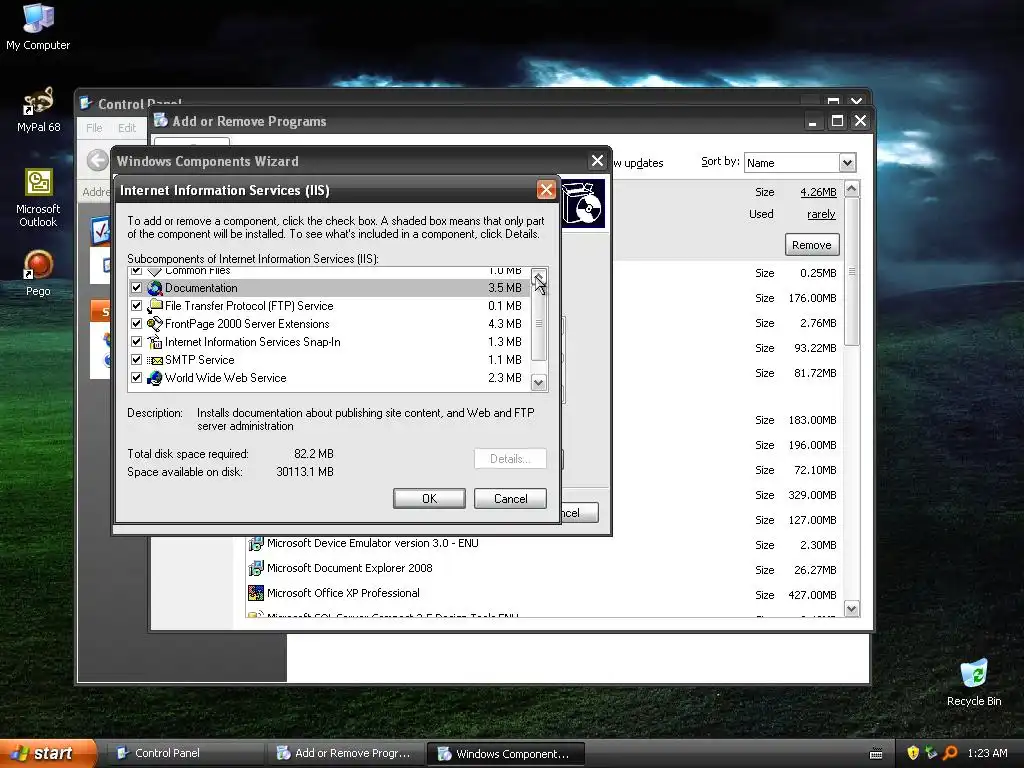Select 'Microsoft Office XP Professional' entry
Viewport: 1024px width, 768px height.
coord(343,593)
